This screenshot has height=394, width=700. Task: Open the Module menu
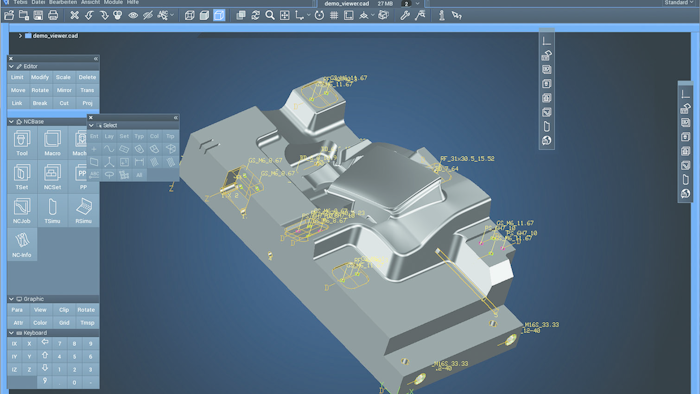coord(113,2)
